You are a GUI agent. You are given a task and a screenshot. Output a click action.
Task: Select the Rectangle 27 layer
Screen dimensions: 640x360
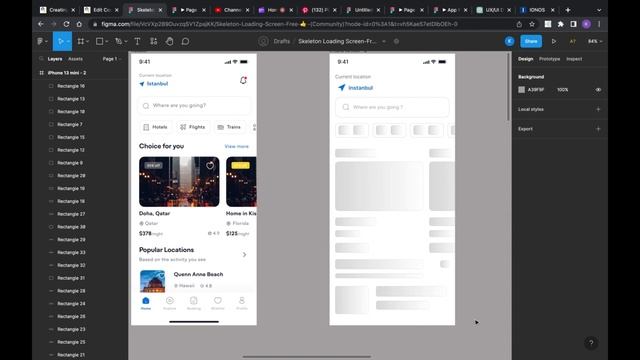71,214
